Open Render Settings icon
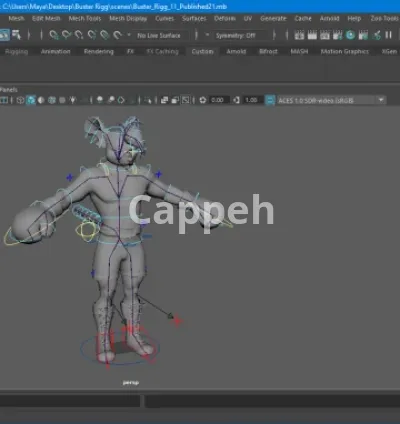Viewport: 400px width, 424px height. pyautogui.click(x=338, y=35)
